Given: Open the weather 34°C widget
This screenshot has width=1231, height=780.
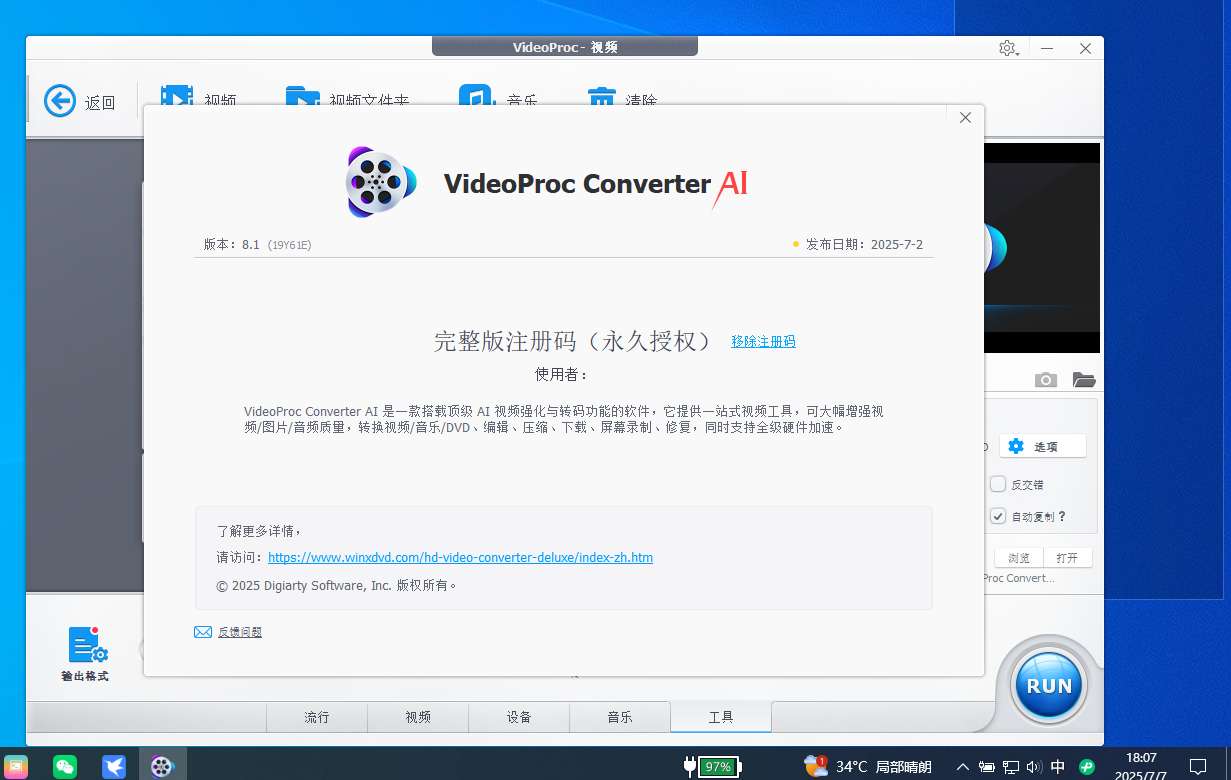Looking at the screenshot, I should [868, 767].
